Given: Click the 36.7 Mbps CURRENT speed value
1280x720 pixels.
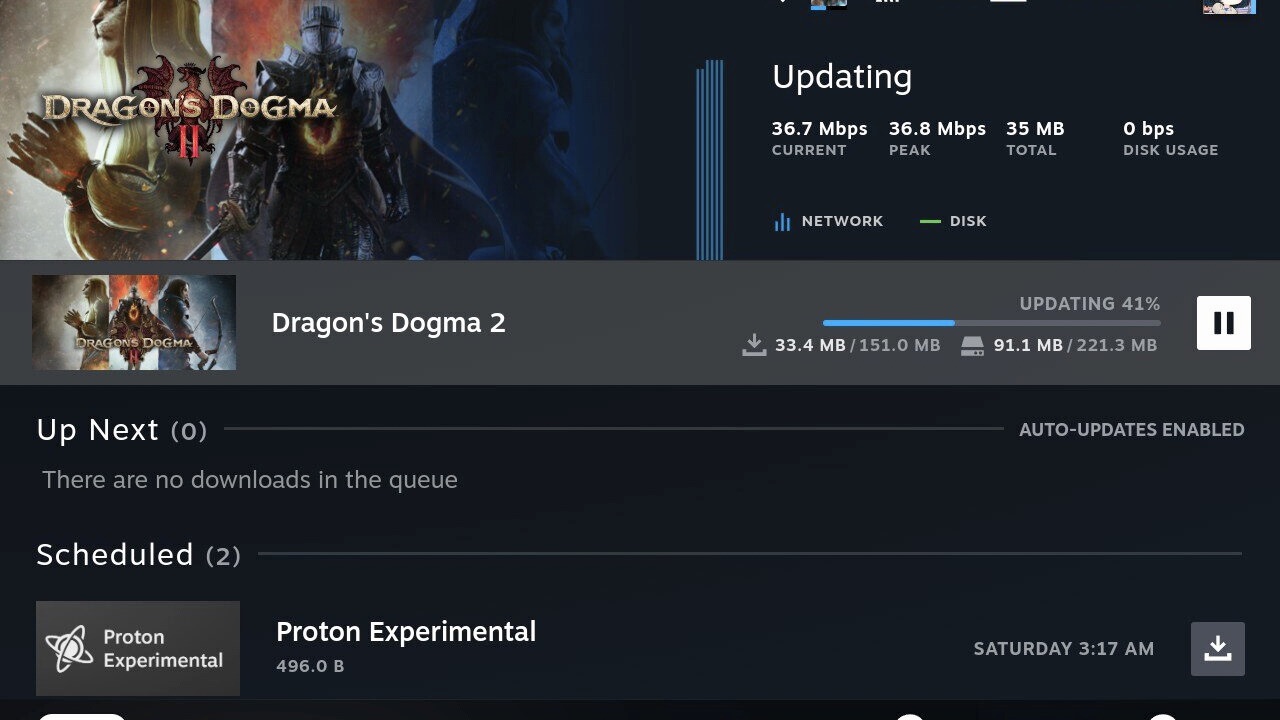Looking at the screenshot, I should (820, 129).
